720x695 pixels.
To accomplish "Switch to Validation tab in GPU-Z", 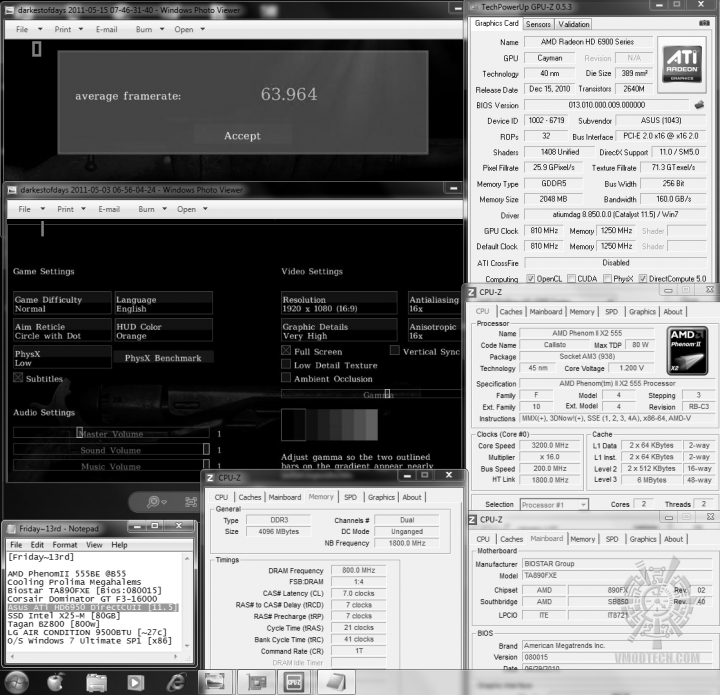I will click(x=574, y=24).
